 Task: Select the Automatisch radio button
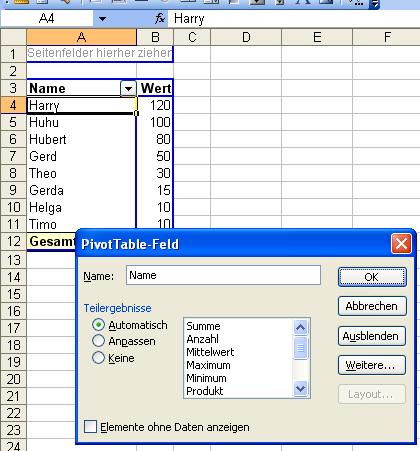point(98,325)
